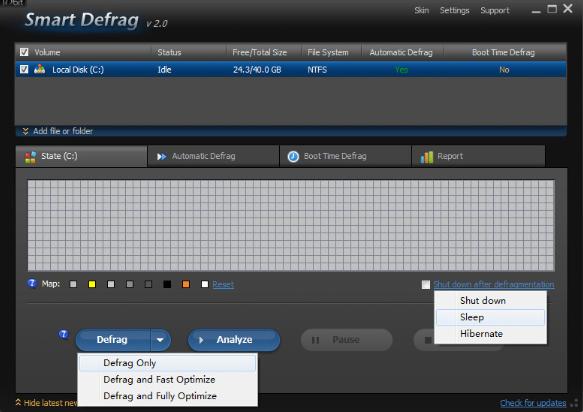Click the Boot Time Defrag column header

[503, 52]
